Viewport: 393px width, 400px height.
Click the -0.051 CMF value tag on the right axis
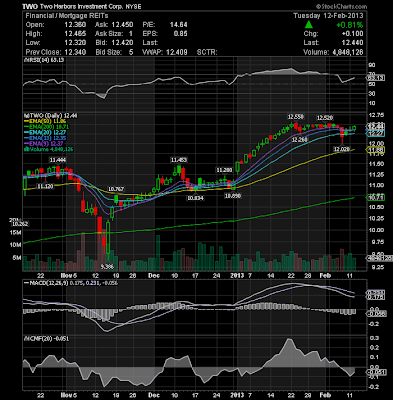(x=377, y=372)
